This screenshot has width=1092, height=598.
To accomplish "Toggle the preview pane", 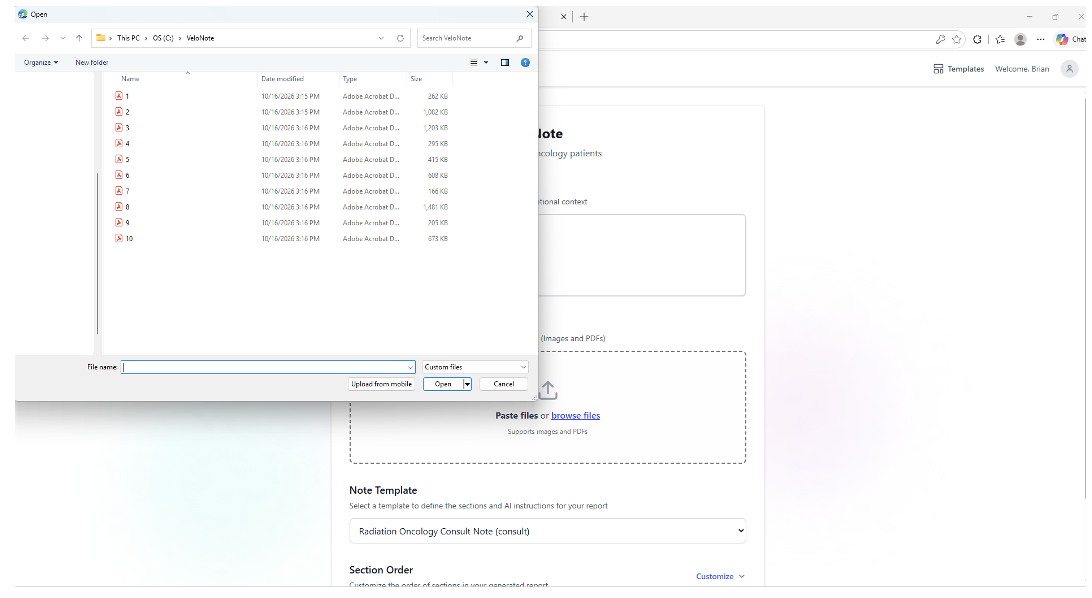I will (x=505, y=63).
